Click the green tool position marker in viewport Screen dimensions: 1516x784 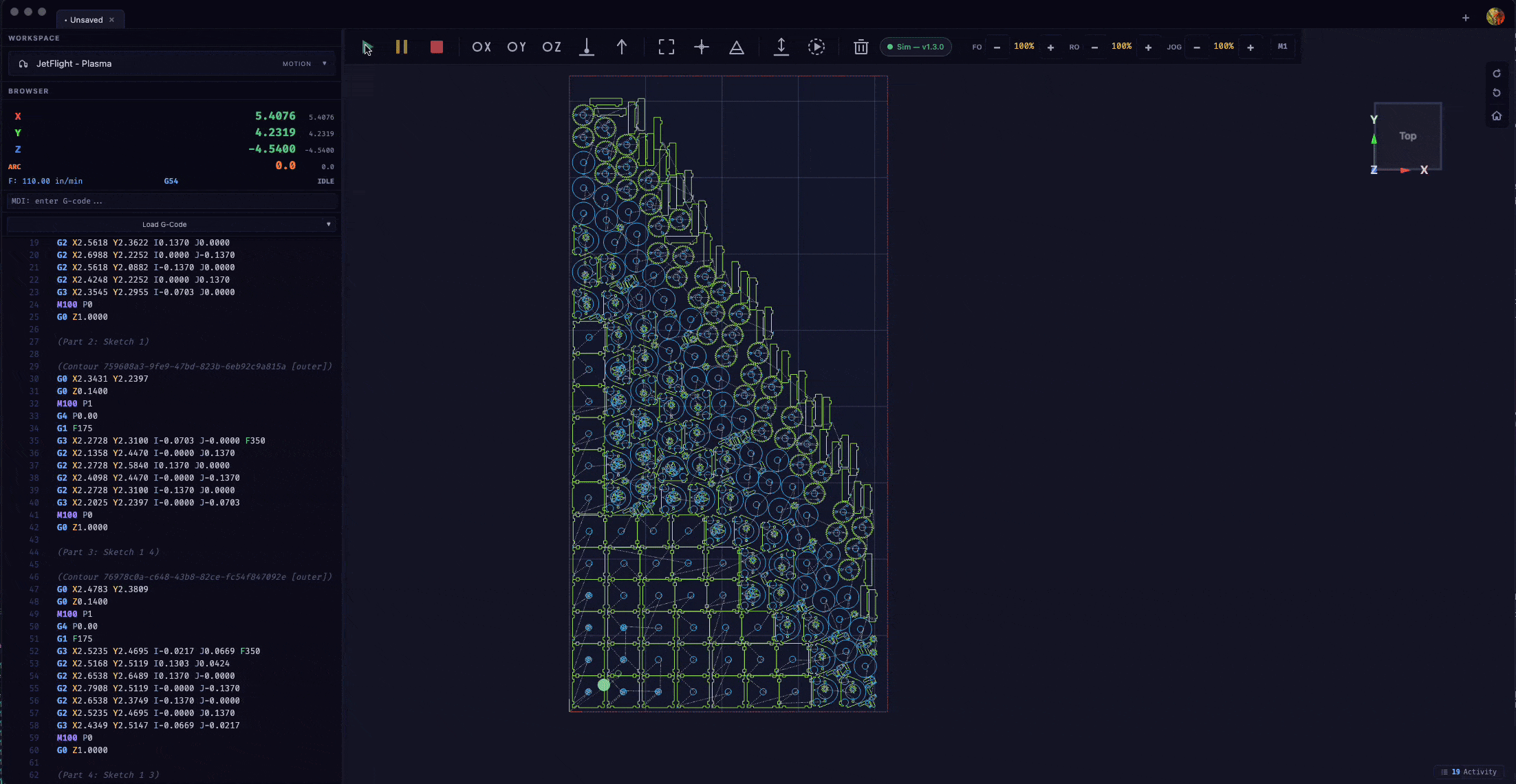pos(604,685)
